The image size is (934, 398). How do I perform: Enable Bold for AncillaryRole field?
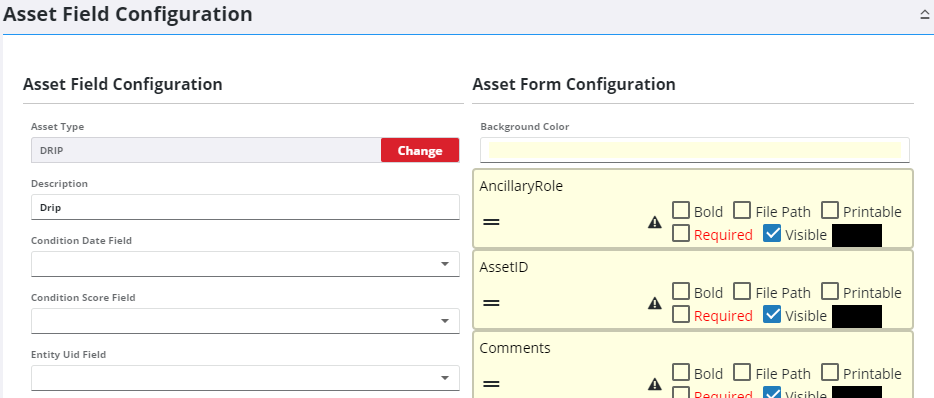[x=681, y=210]
